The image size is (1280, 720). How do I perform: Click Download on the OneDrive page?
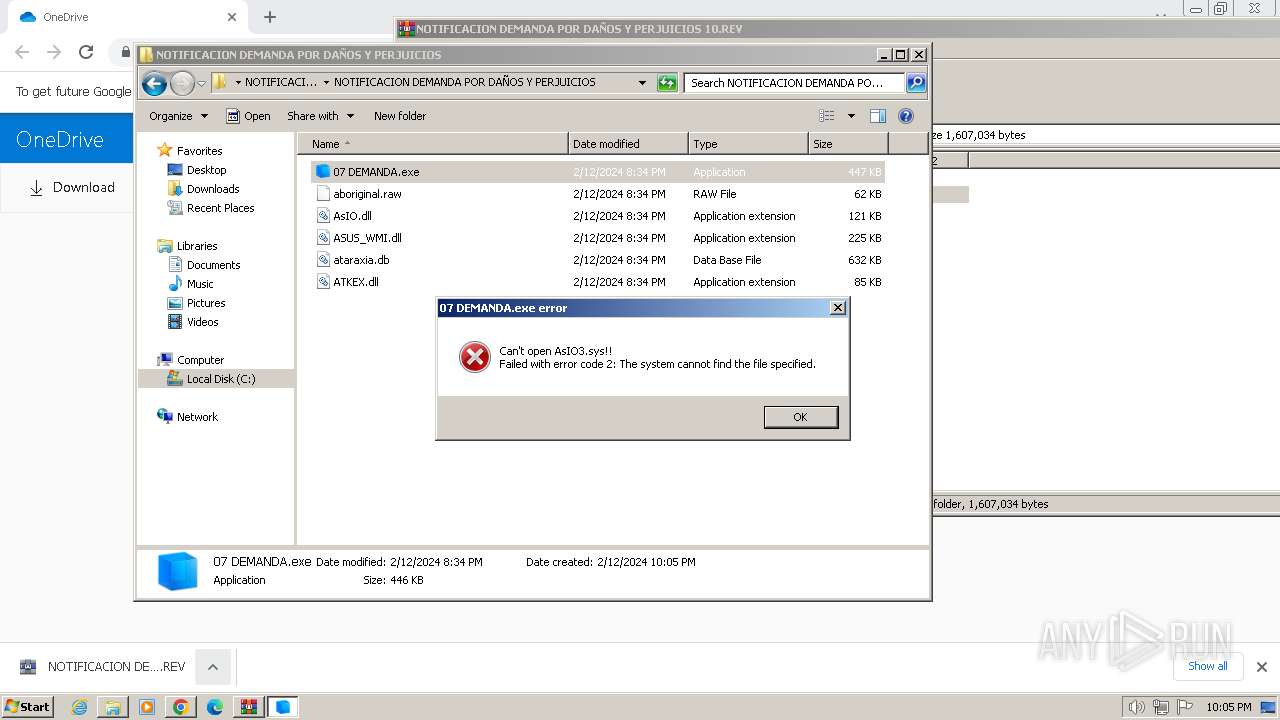coord(72,188)
